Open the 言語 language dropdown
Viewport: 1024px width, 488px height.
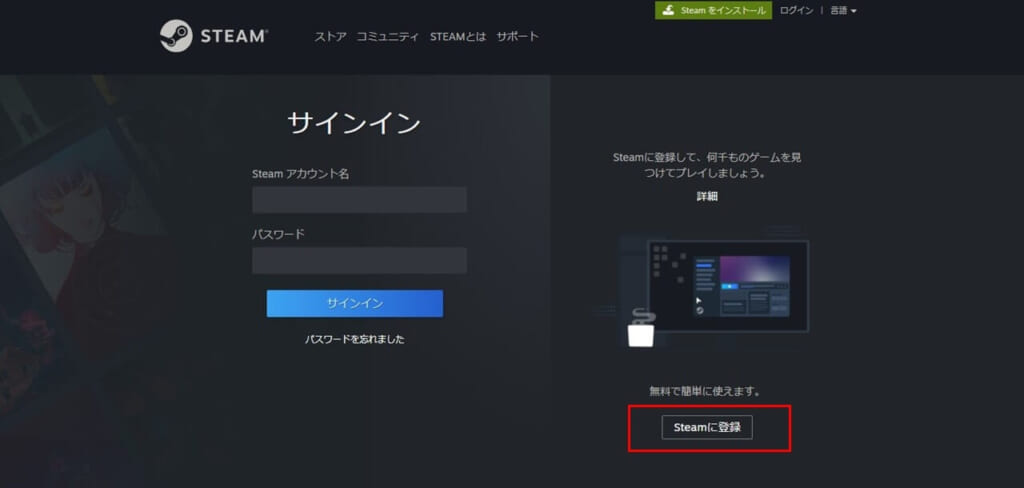click(843, 10)
